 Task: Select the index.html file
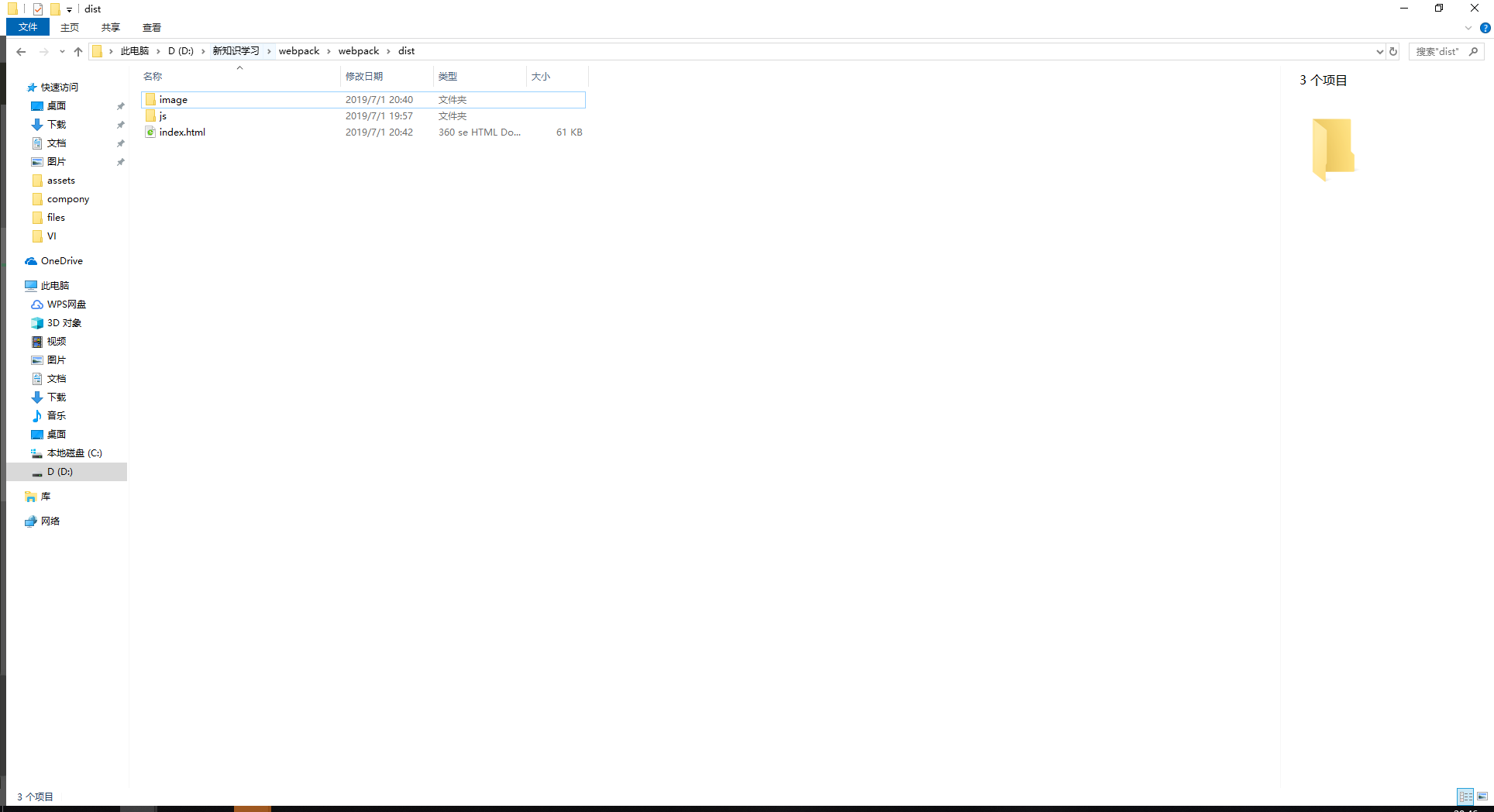coord(363,132)
